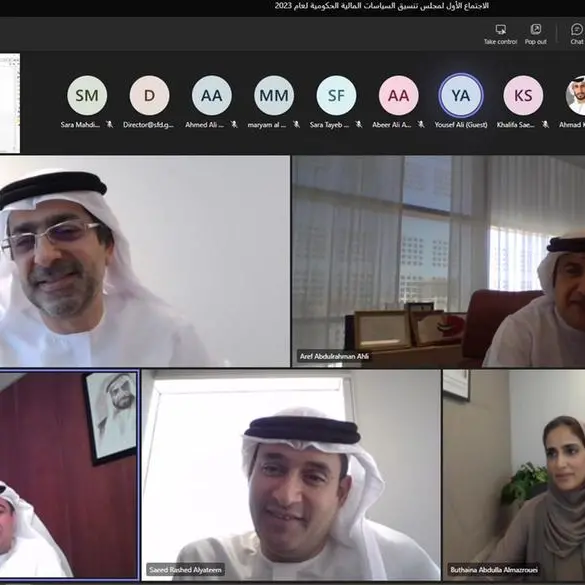Select Saeed Rashed Alyateem video tile
The width and height of the screenshot is (585, 585).
pos(291,475)
